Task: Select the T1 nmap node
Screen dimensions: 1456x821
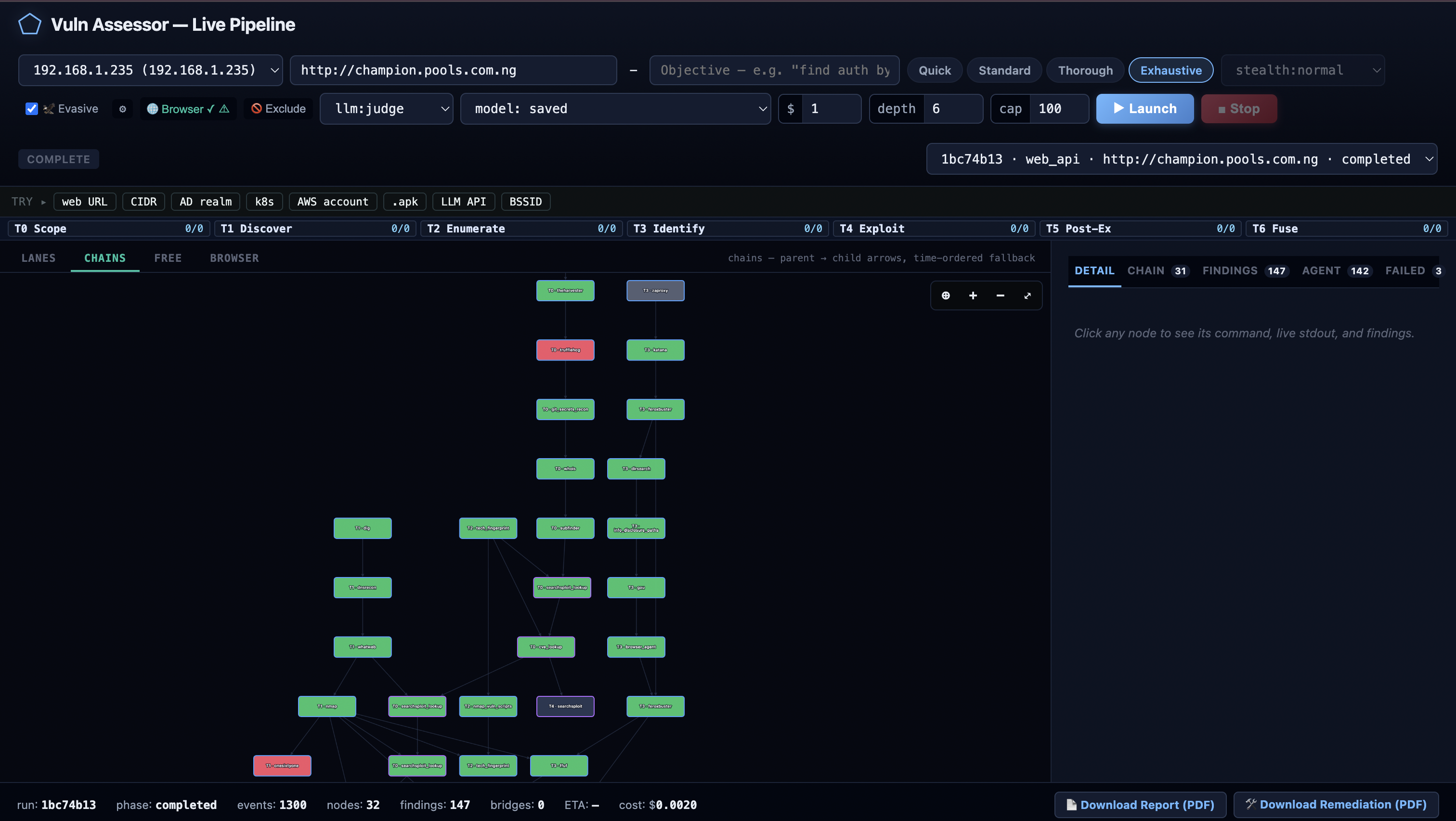Action: 327,706
